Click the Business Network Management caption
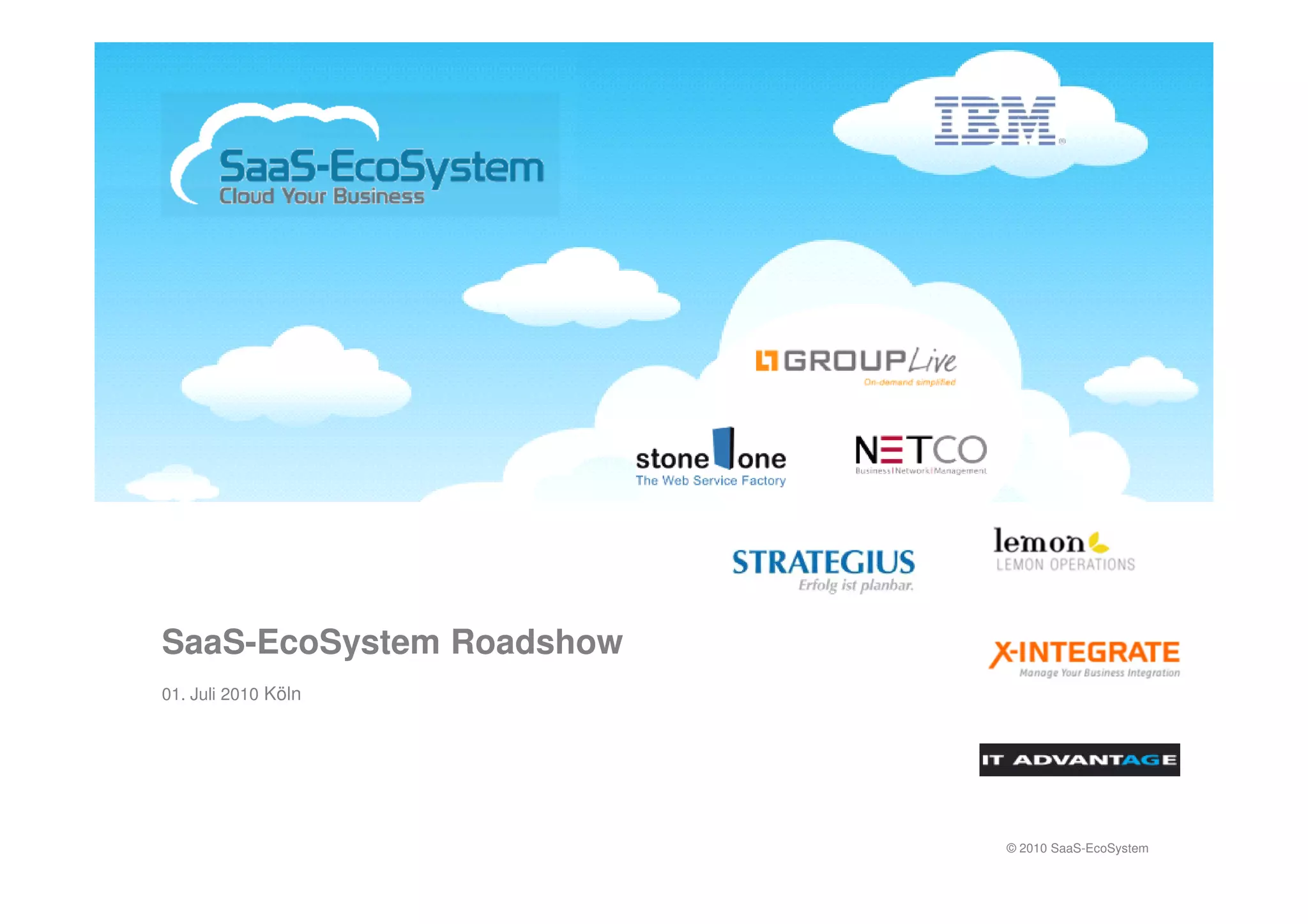The image size is (1308, 924). click(920, 471)
